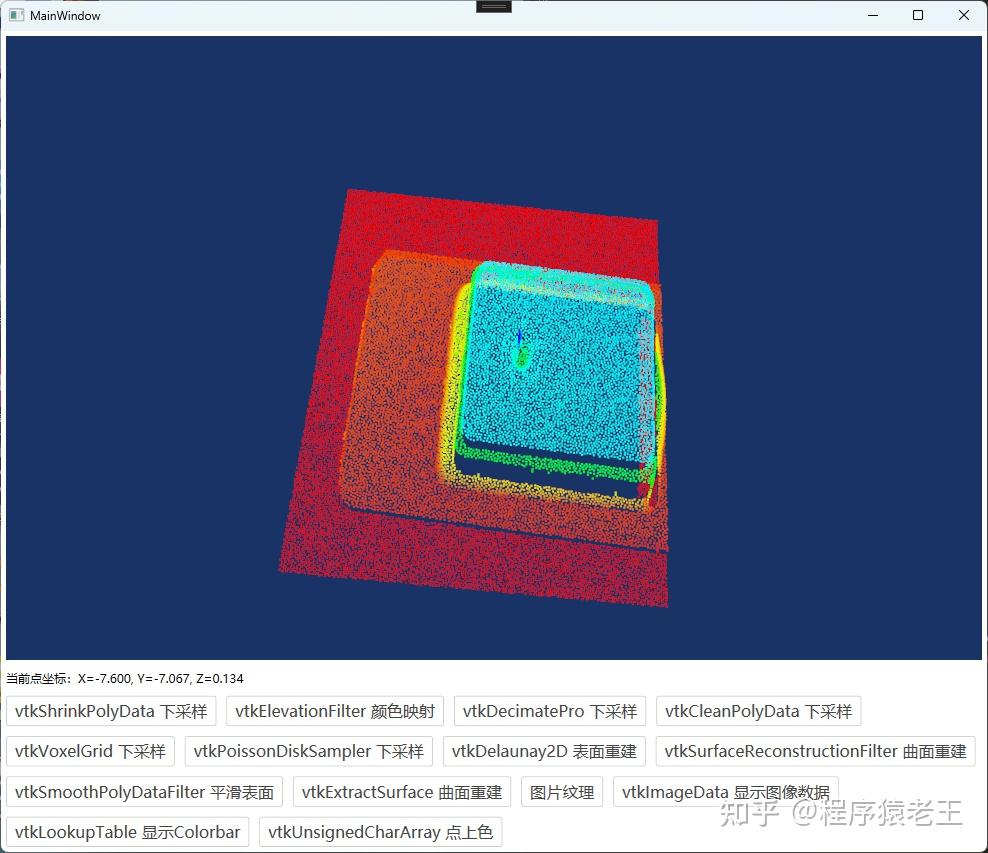Apply vtkElevationFilter 颜色映射
The width and height of the screenshot is (988, 853).
(335, 711)
